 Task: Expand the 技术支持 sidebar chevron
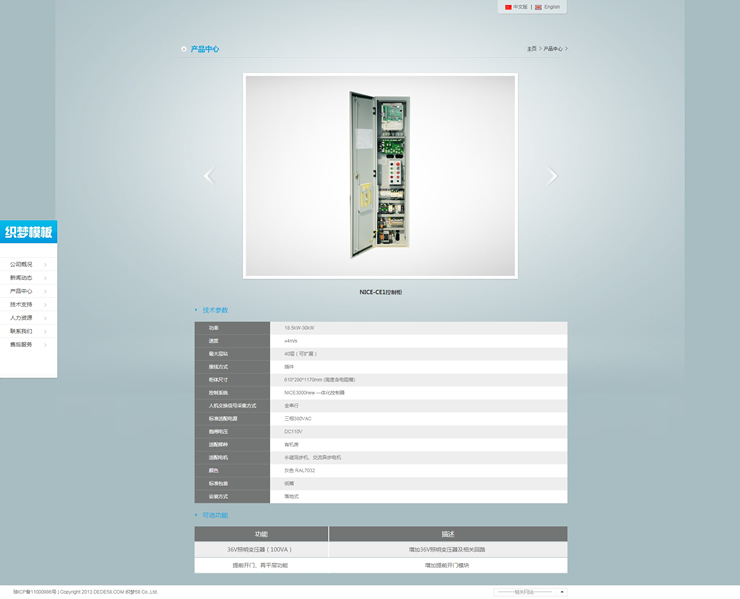(45, 305)
